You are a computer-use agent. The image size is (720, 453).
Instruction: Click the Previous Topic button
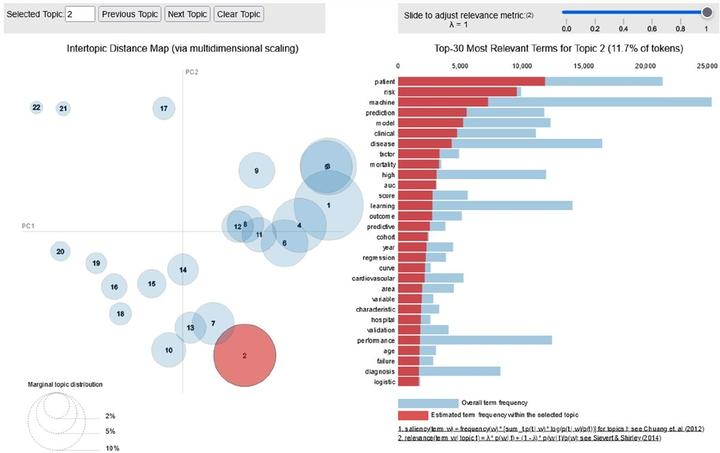point(129,14)
